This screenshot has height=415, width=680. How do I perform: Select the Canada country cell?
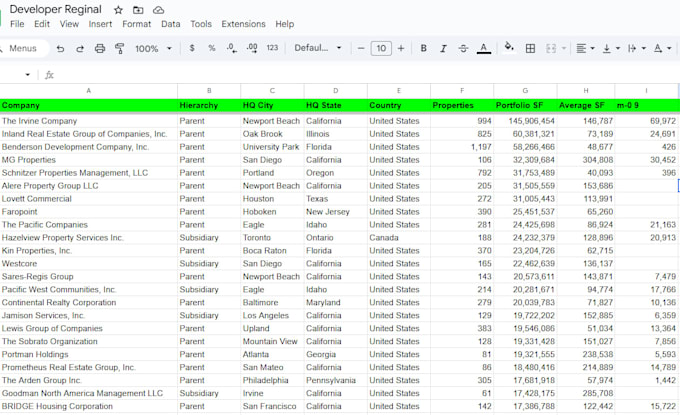(399, 238)
